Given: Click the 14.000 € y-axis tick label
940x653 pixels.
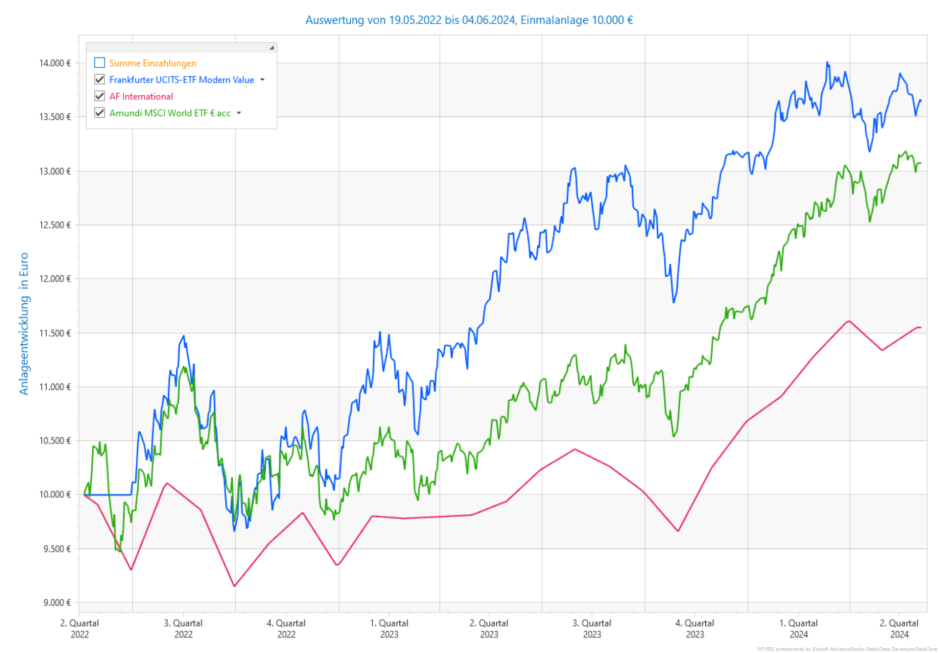Looking at the screenshot, I should [53, 63].
